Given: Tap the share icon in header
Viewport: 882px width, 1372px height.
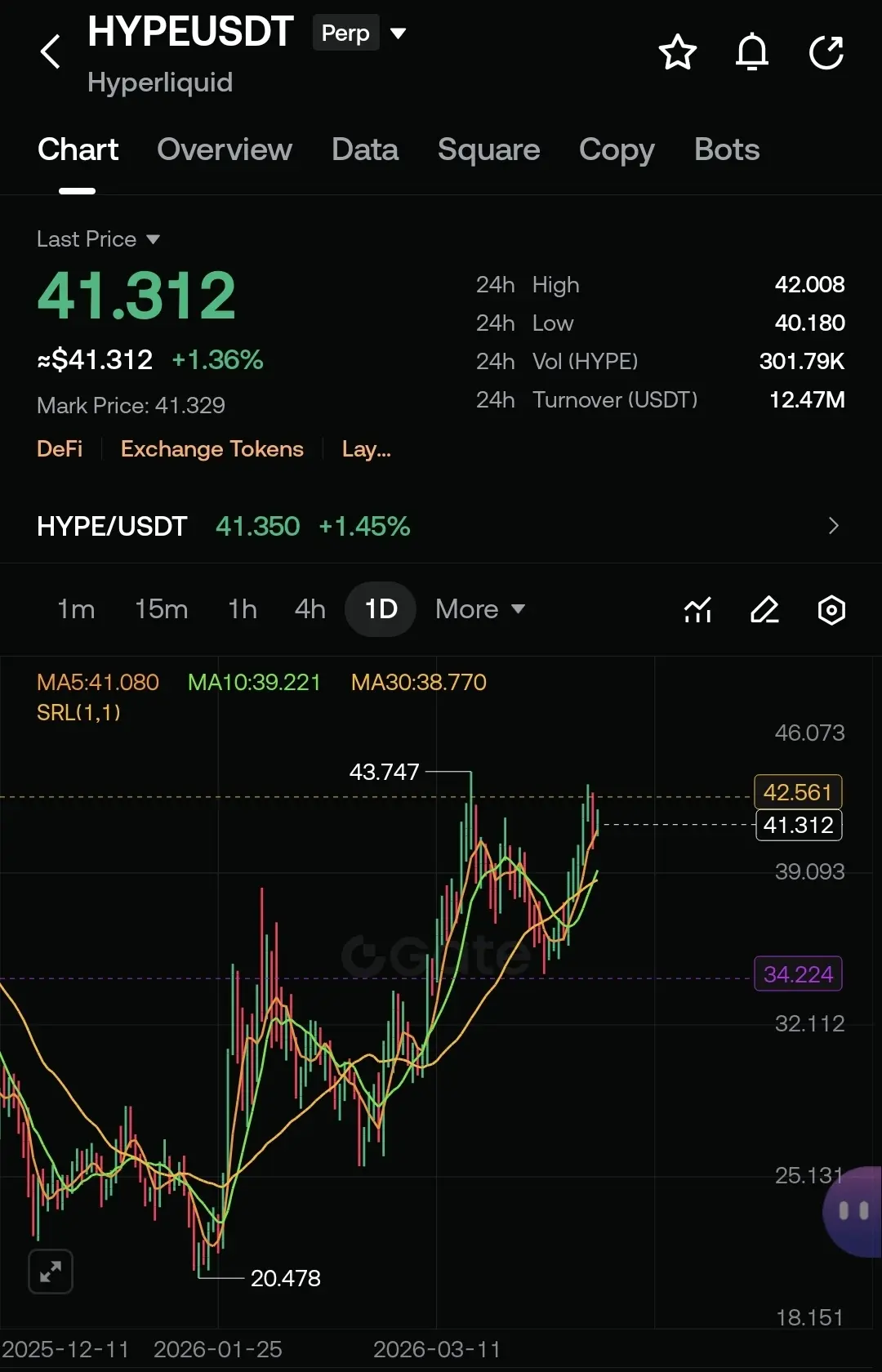Looking at the screenshot, I should 826,53.
